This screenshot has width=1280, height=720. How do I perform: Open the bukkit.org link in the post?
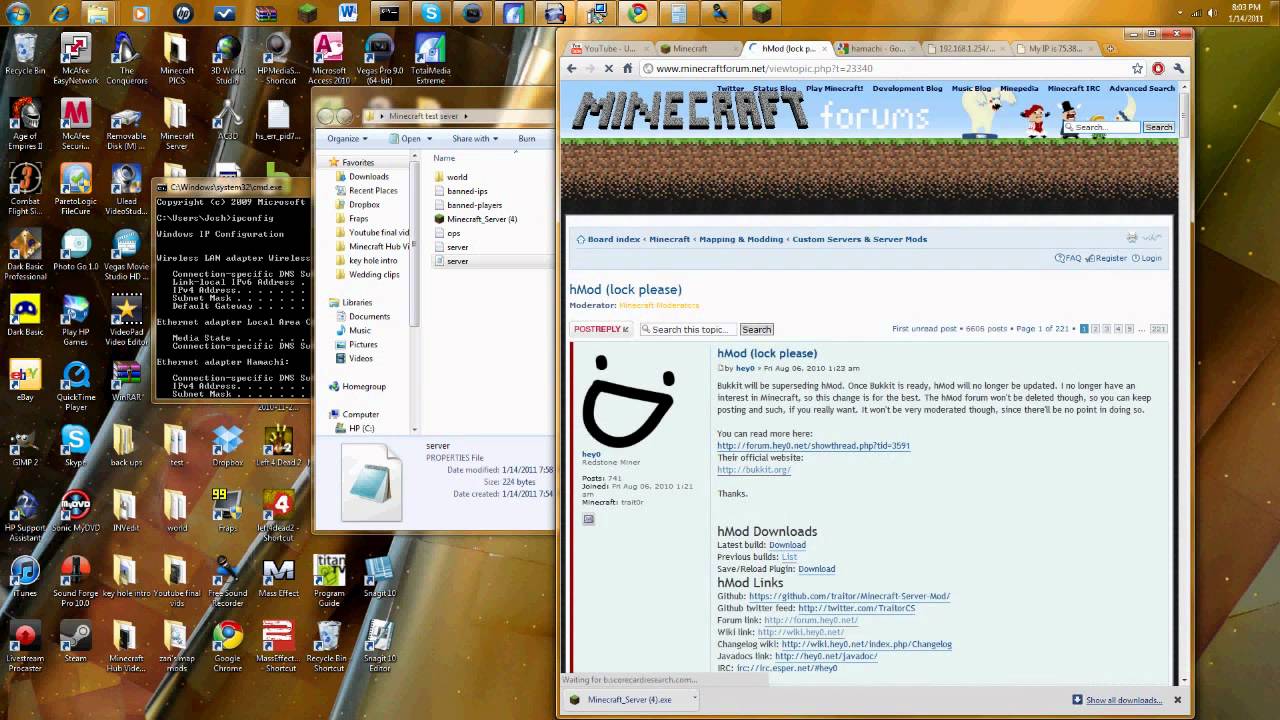point(754,470)
